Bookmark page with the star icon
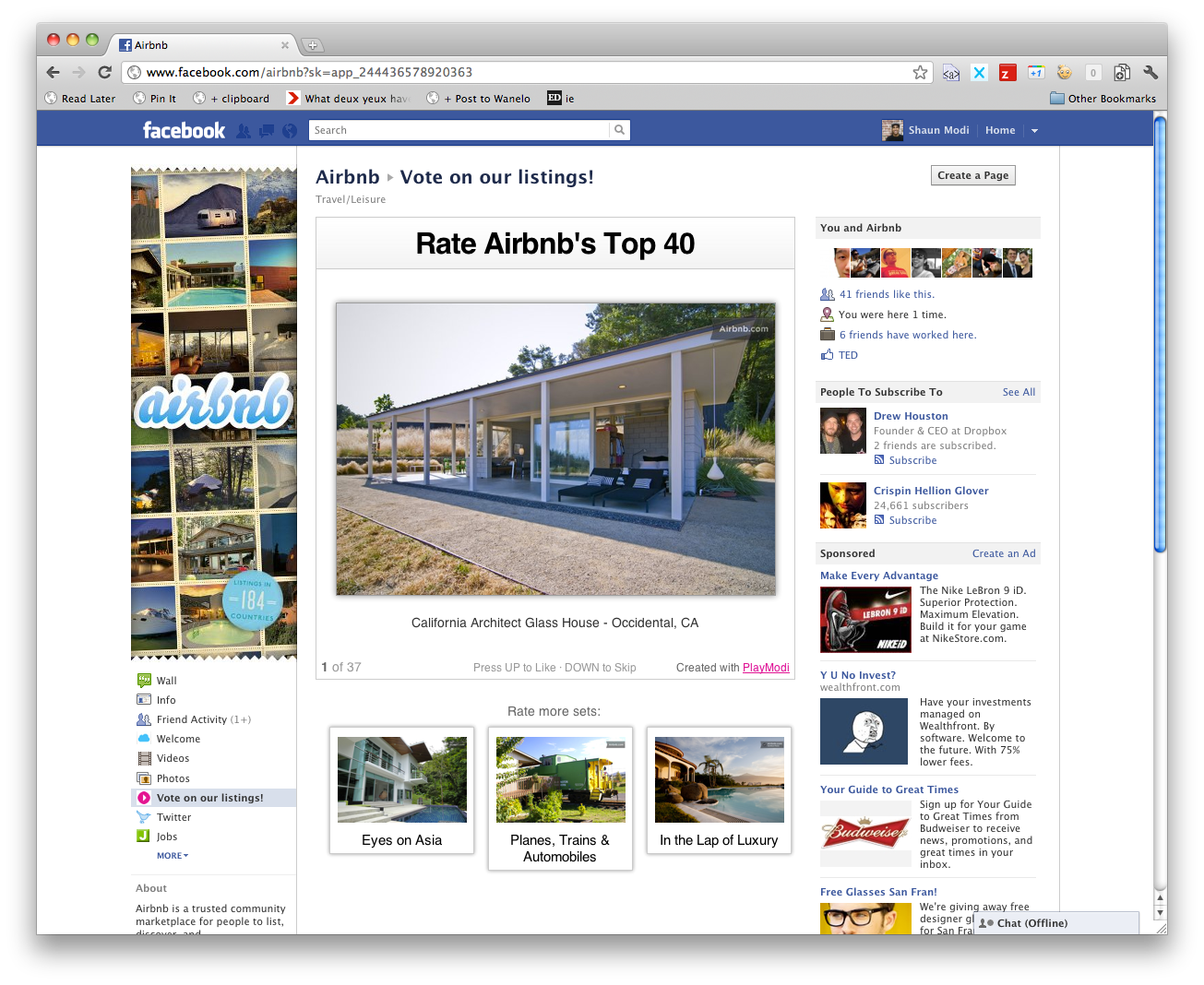This screenshot has height=985, width=1204. click(920, 72)
